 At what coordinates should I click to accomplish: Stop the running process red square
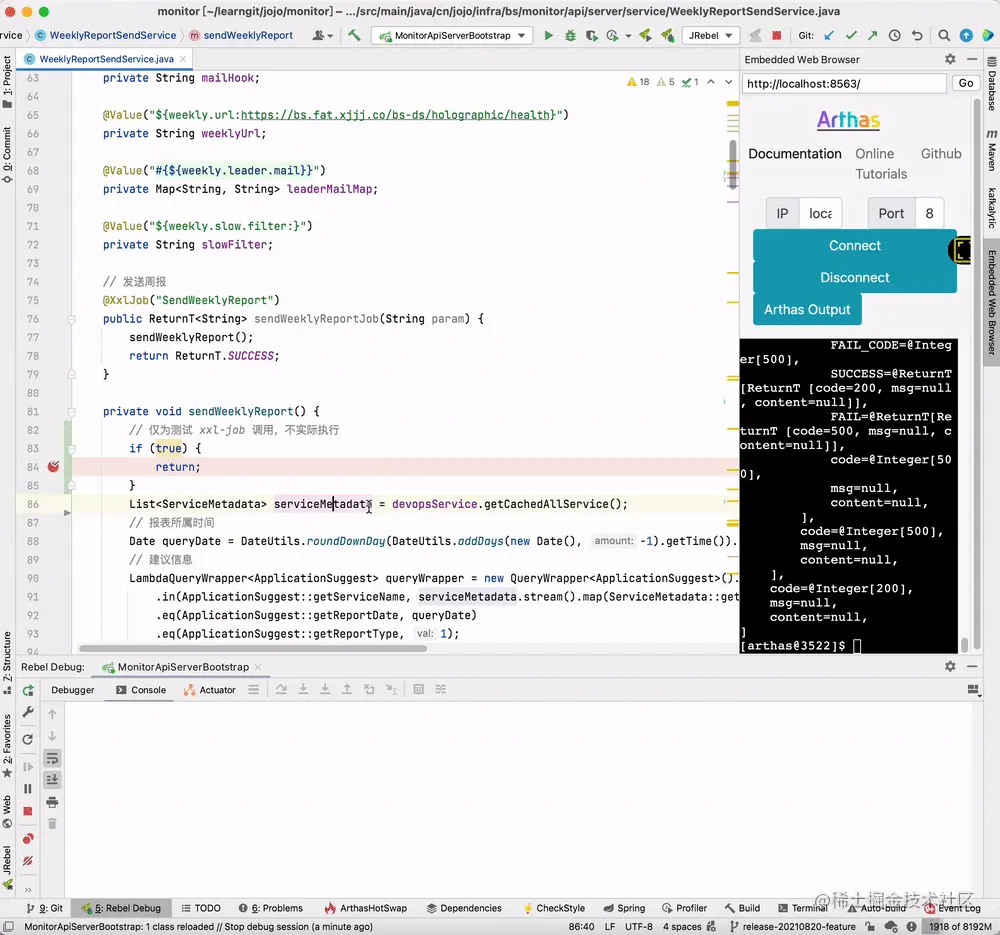point(776,36)
